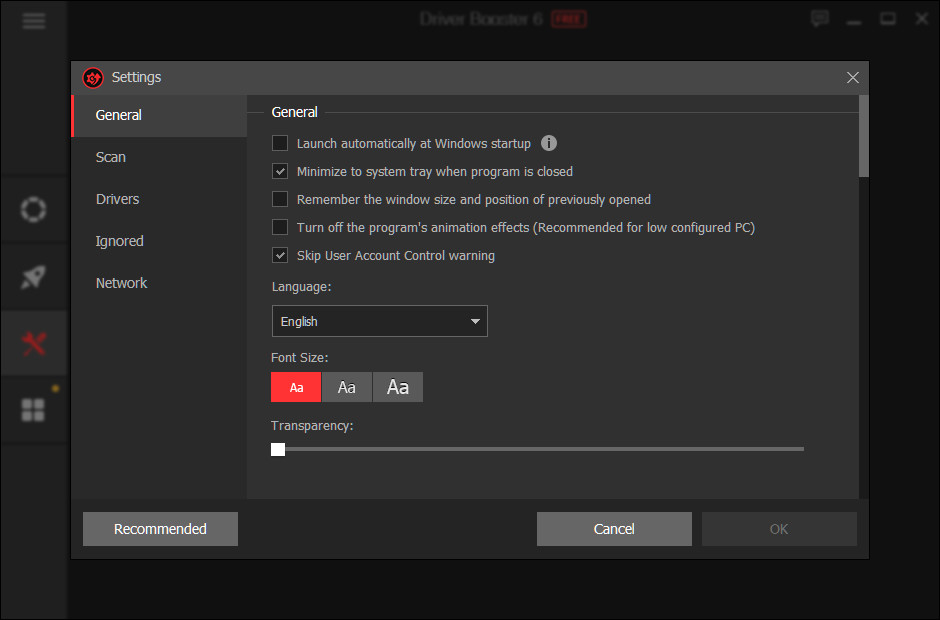Screen dimensions: 940x620
Task: Click the Recommended button
Action: pos(160,529)
